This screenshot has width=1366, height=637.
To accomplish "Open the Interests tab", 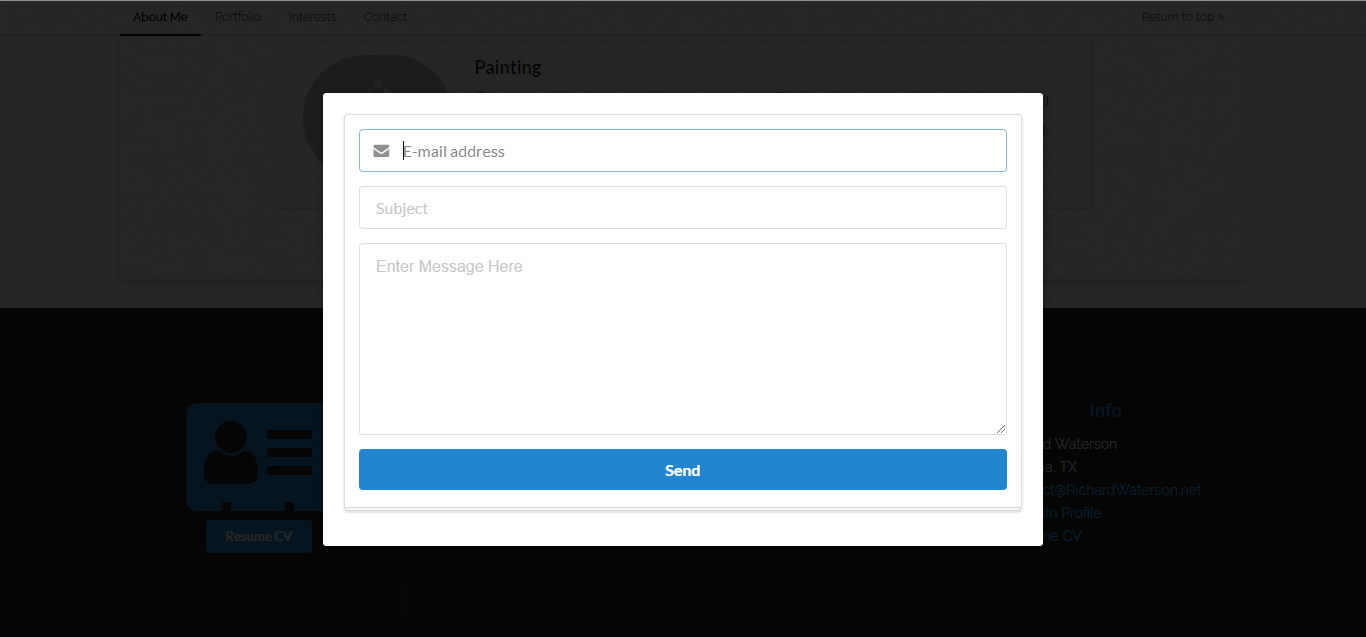I will pyautogui.click(x=312, y=16).
